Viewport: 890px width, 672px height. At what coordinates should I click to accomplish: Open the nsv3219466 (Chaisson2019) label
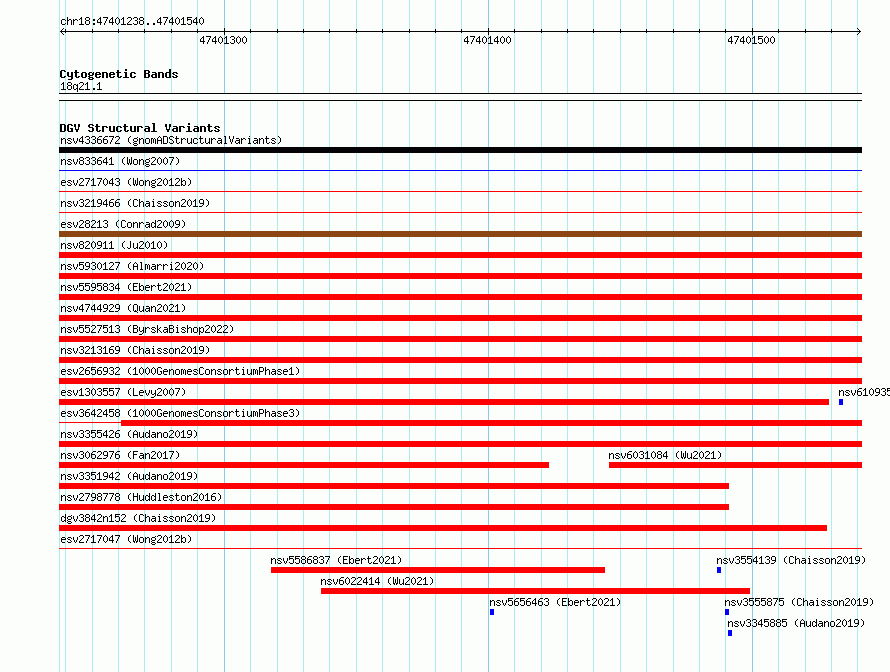pos(135,203)
